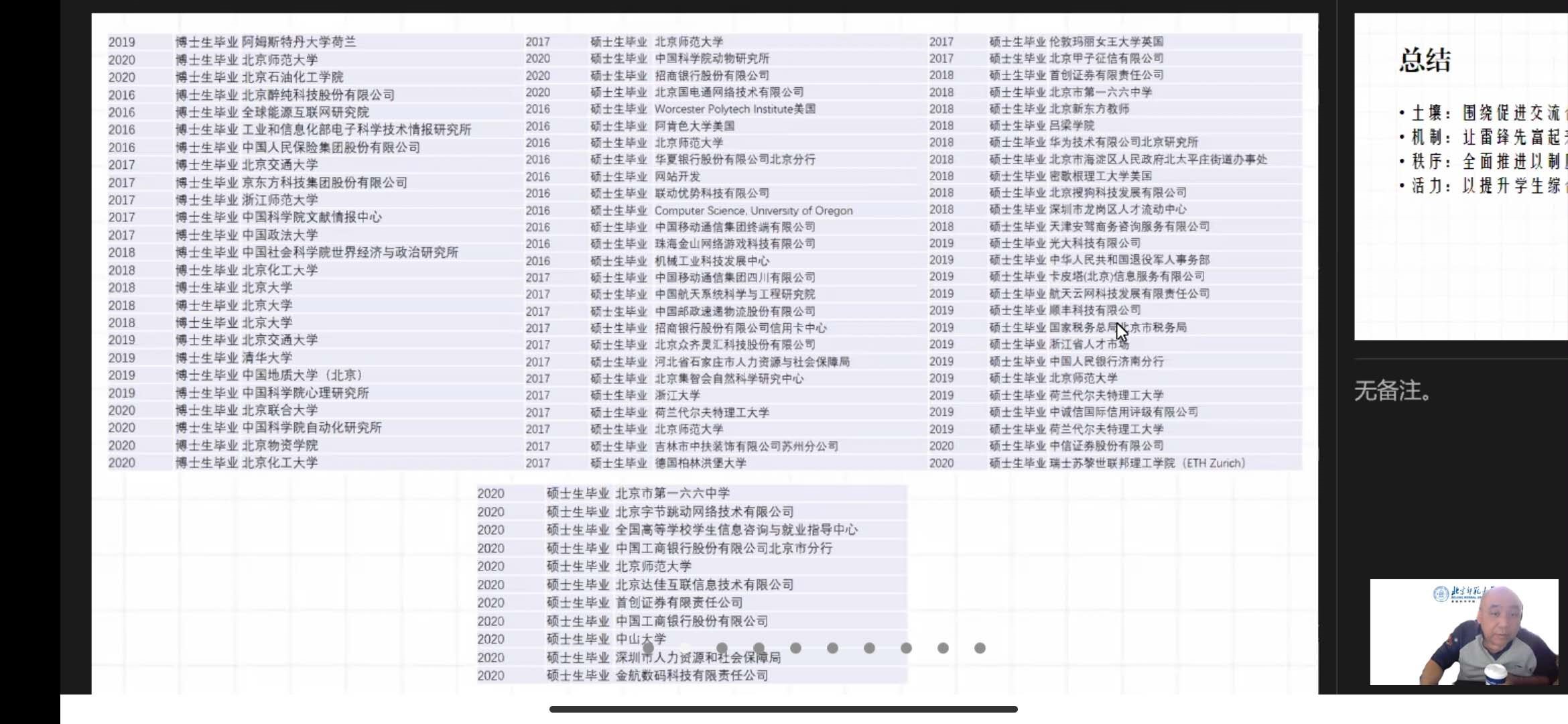Image resolution: width=1568 pixels, height=724 pixels.
Task: Click the 阿姆斯特丹大学荷兰 row in the table
Action: click(x=299, y=42)
